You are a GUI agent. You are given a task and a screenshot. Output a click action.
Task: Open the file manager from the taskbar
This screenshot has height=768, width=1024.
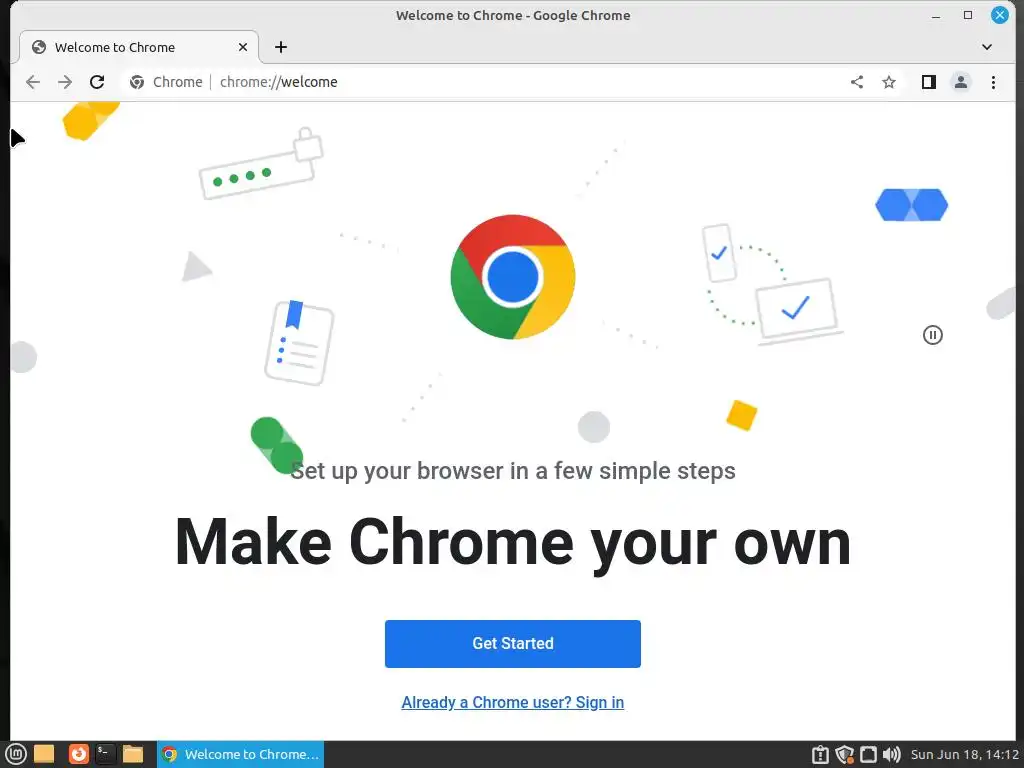pyautogui.click(x=133, y=754)
